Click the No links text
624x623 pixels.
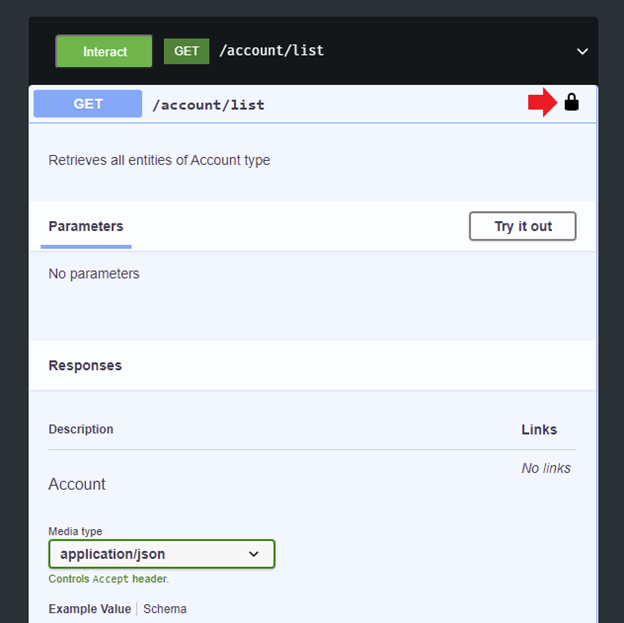pos(546,468)
